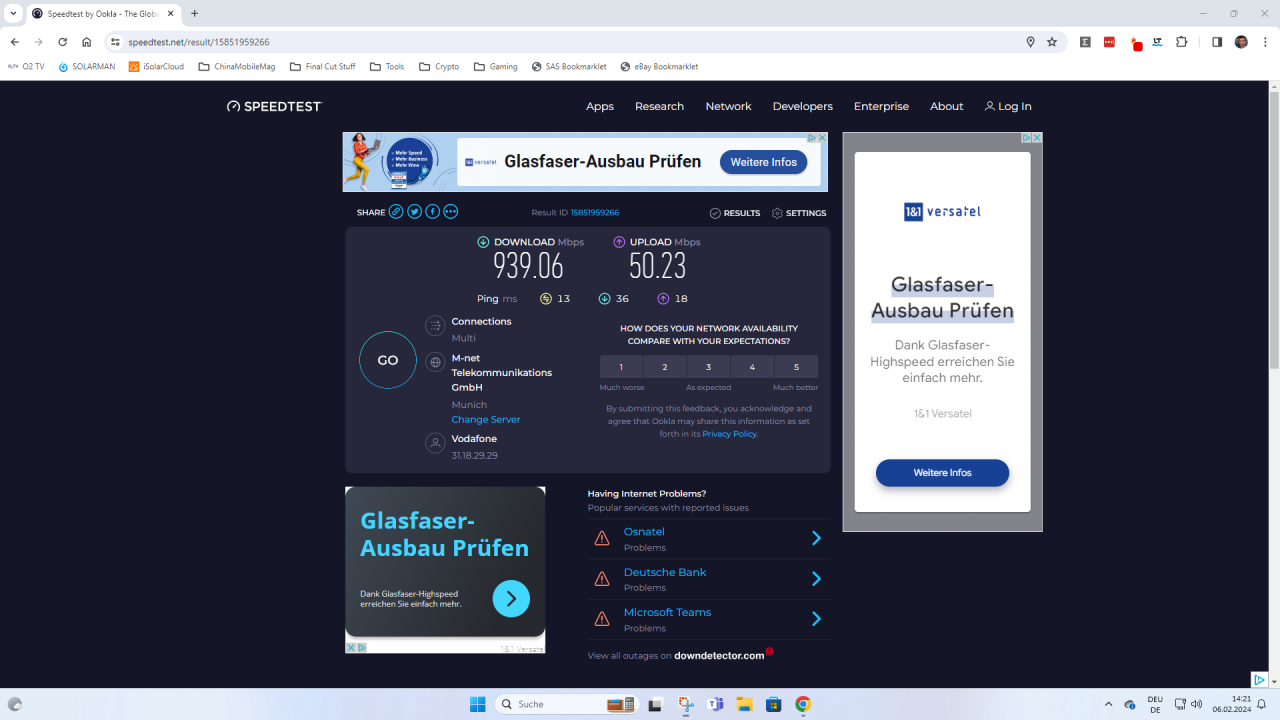Click the Change Server link
The image size is (1280, 720).
(x=485, y=420)
